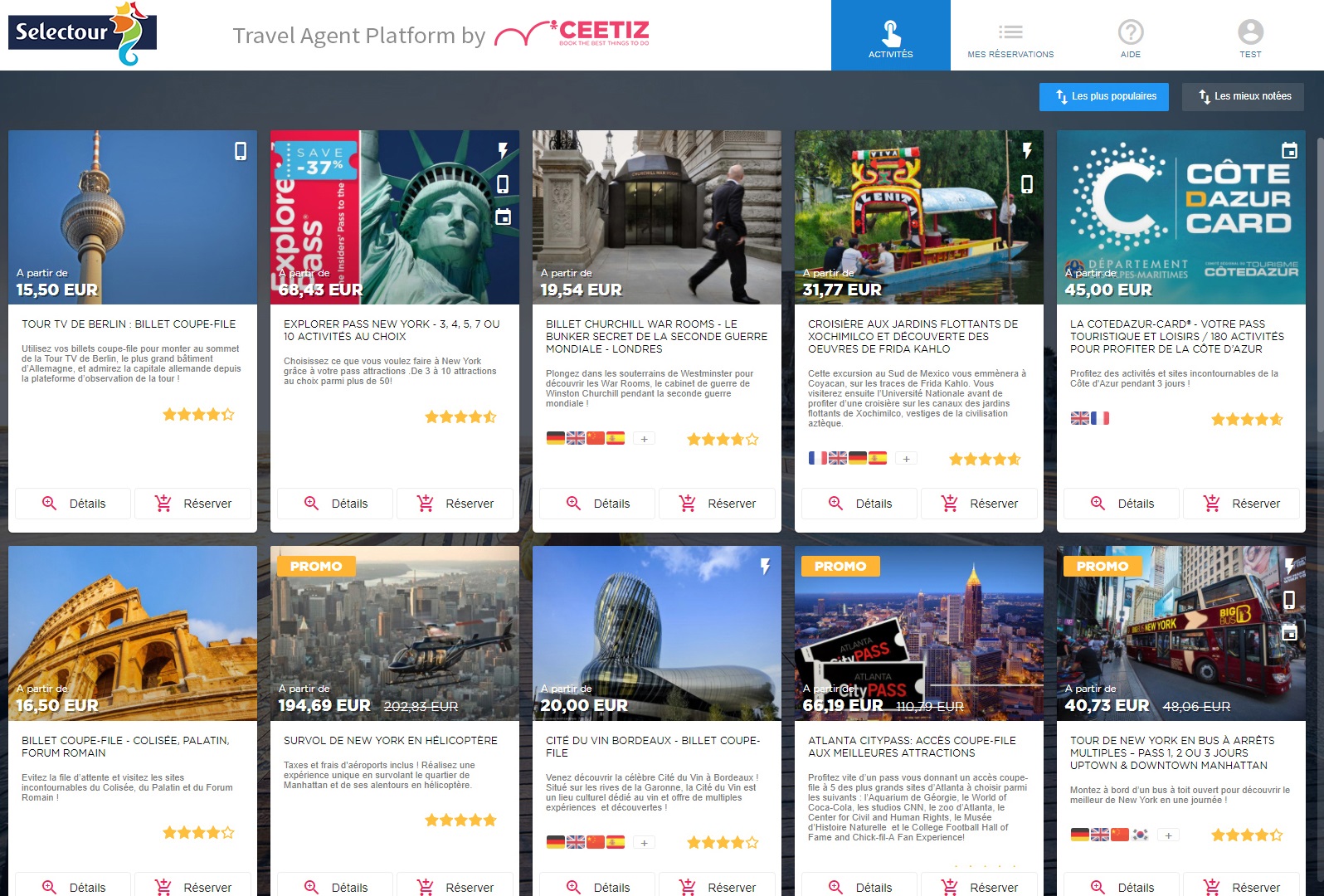Open Détails for New York bus tour
Image resolution: width=1324 pixels, height=896 pixels.
[x=1121, y=884]
